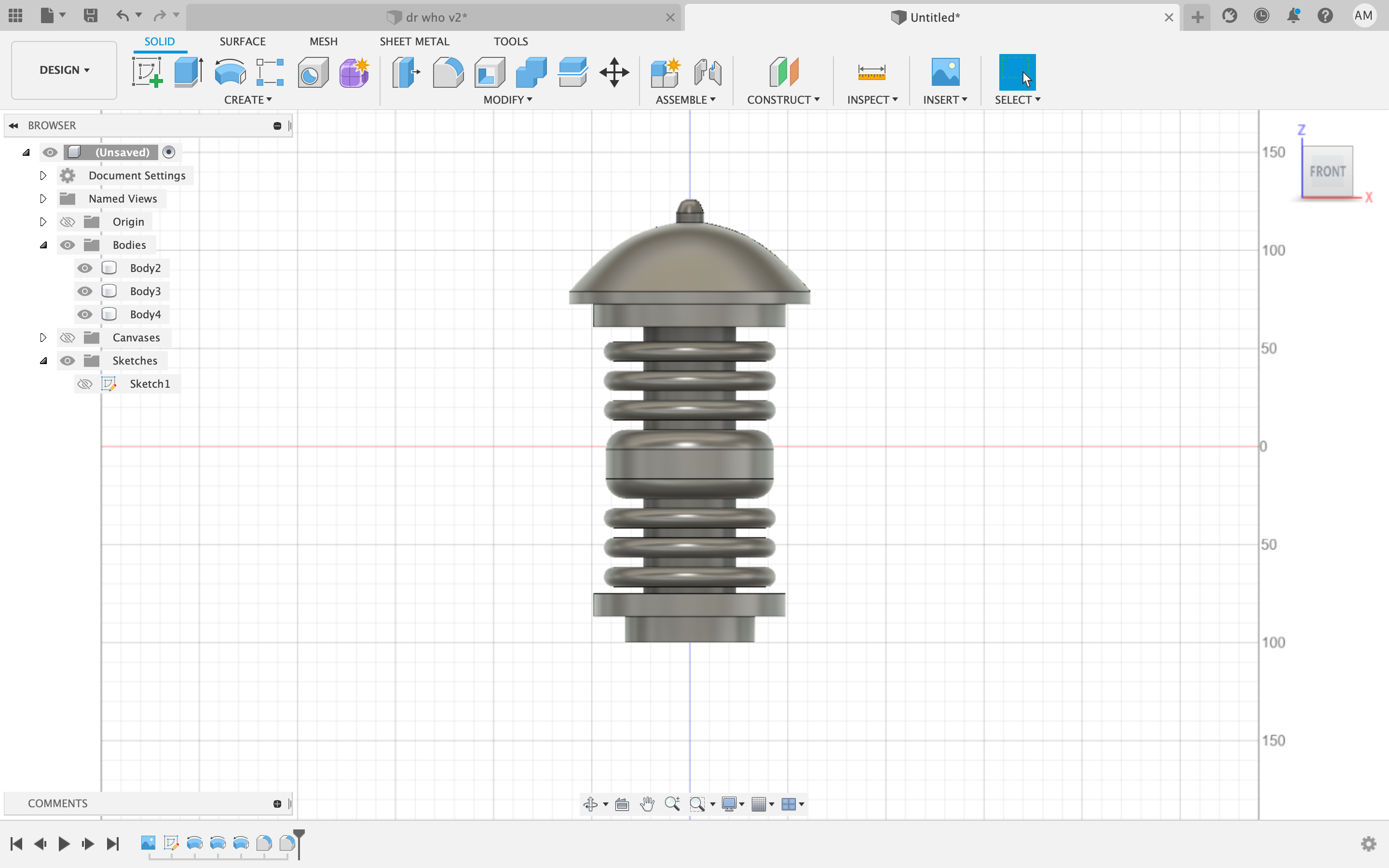Viewport: 1389px width, 868px height.
Task: Activate the Move/Copy tool
Action: coord(614,72)
